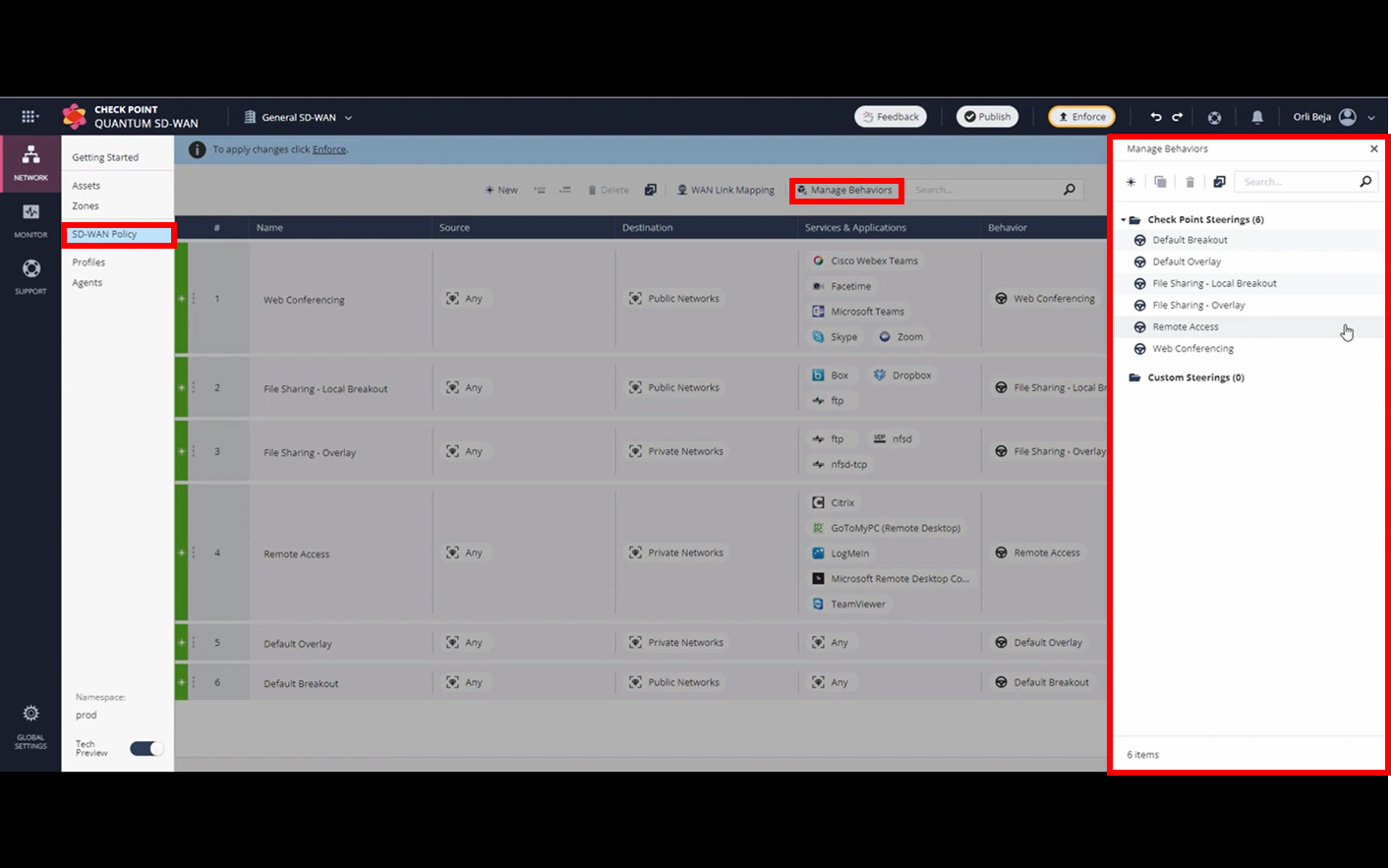Click the New rule button
Image resolution: width=1391 pixels, height=868 pixels.
pyautogui.click(x=501, y=190)
